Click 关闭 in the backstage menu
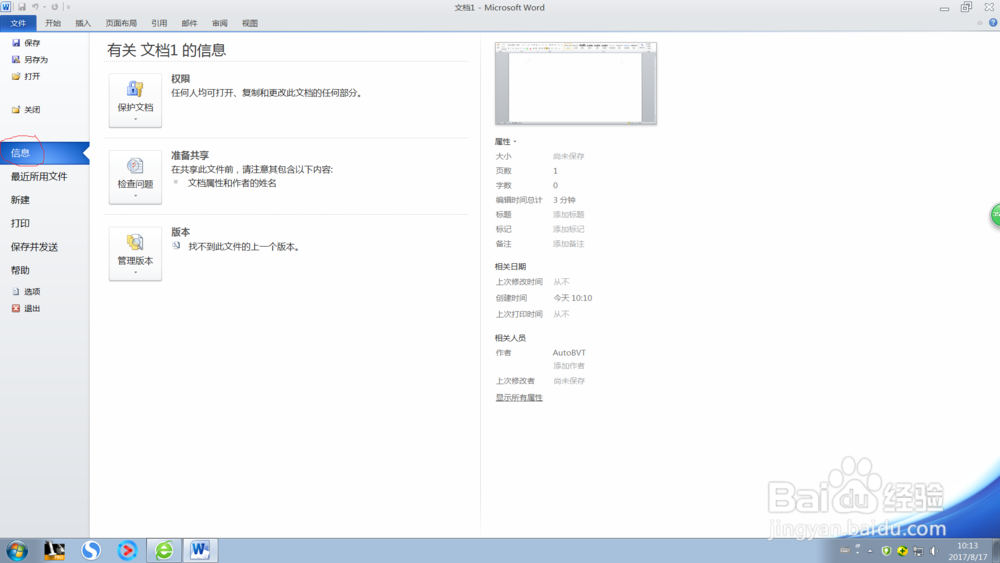The image size is (1000, 563). 26,110
